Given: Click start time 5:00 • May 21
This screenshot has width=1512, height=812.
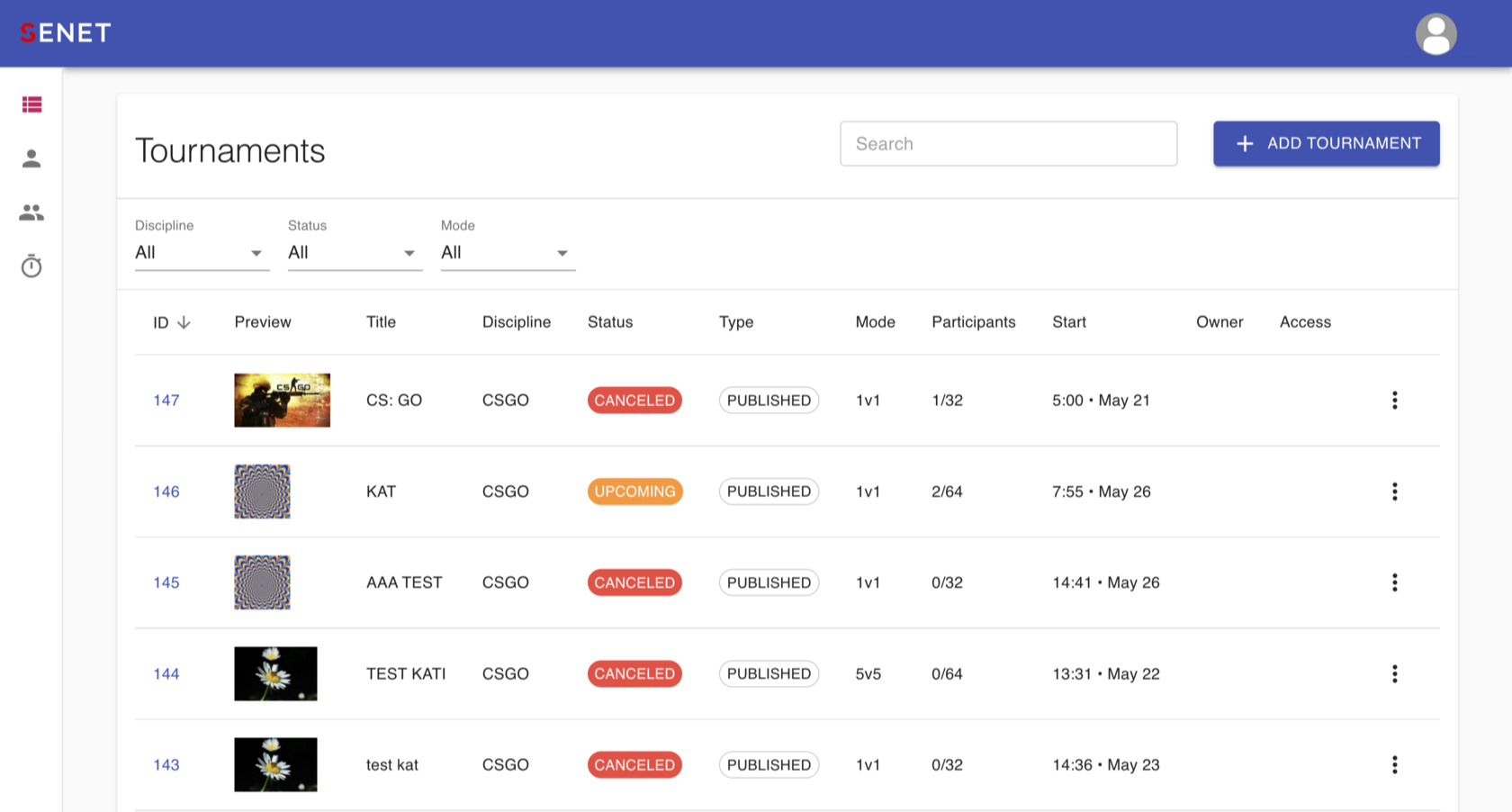Looking at the screenshot, I should [1101, 401].
